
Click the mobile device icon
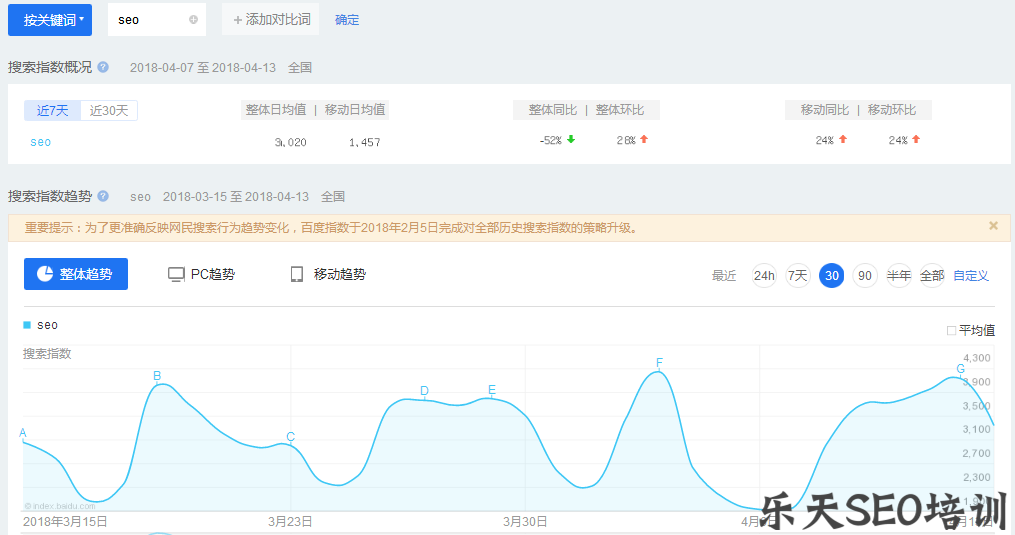296,275
